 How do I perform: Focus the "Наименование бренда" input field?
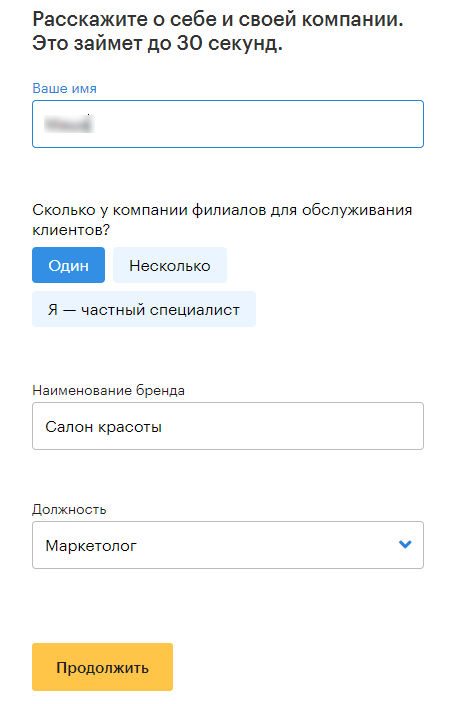pyautogui.click(x=228, y=426)
